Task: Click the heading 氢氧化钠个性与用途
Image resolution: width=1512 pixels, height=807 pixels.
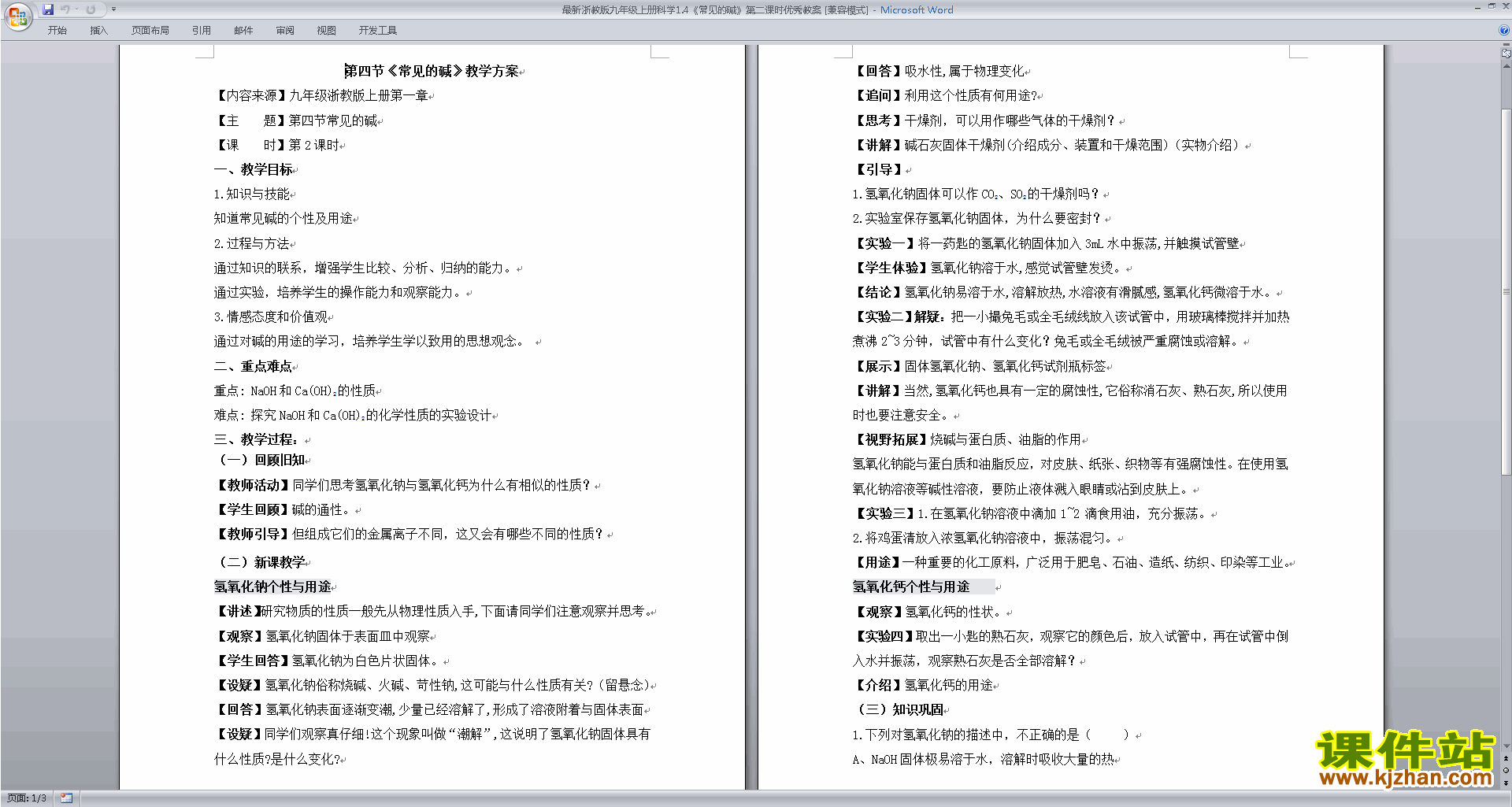Action: click(x=273, y=587)
